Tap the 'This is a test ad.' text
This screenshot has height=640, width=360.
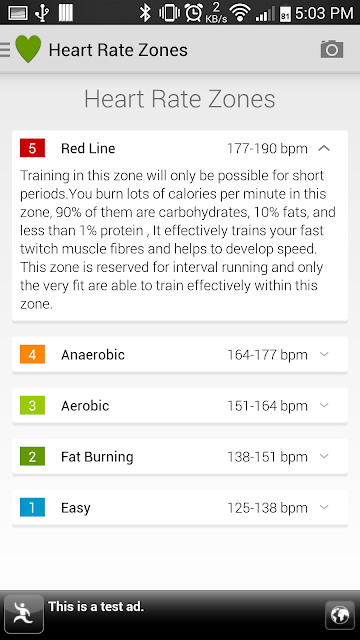click(x=96, y=607)
